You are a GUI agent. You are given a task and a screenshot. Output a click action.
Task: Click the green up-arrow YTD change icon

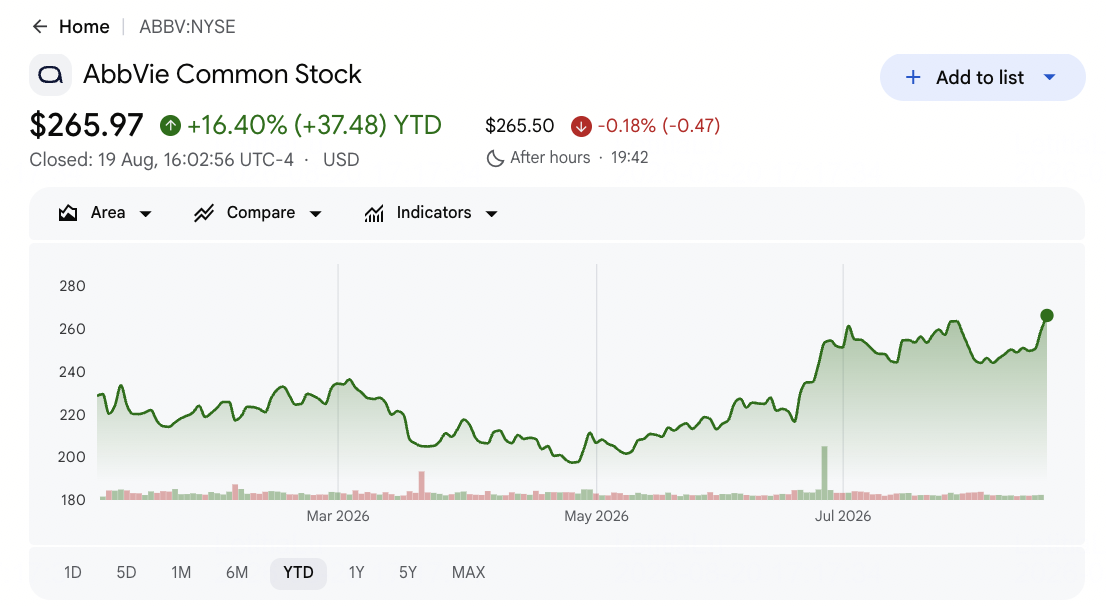click(170, 126)
